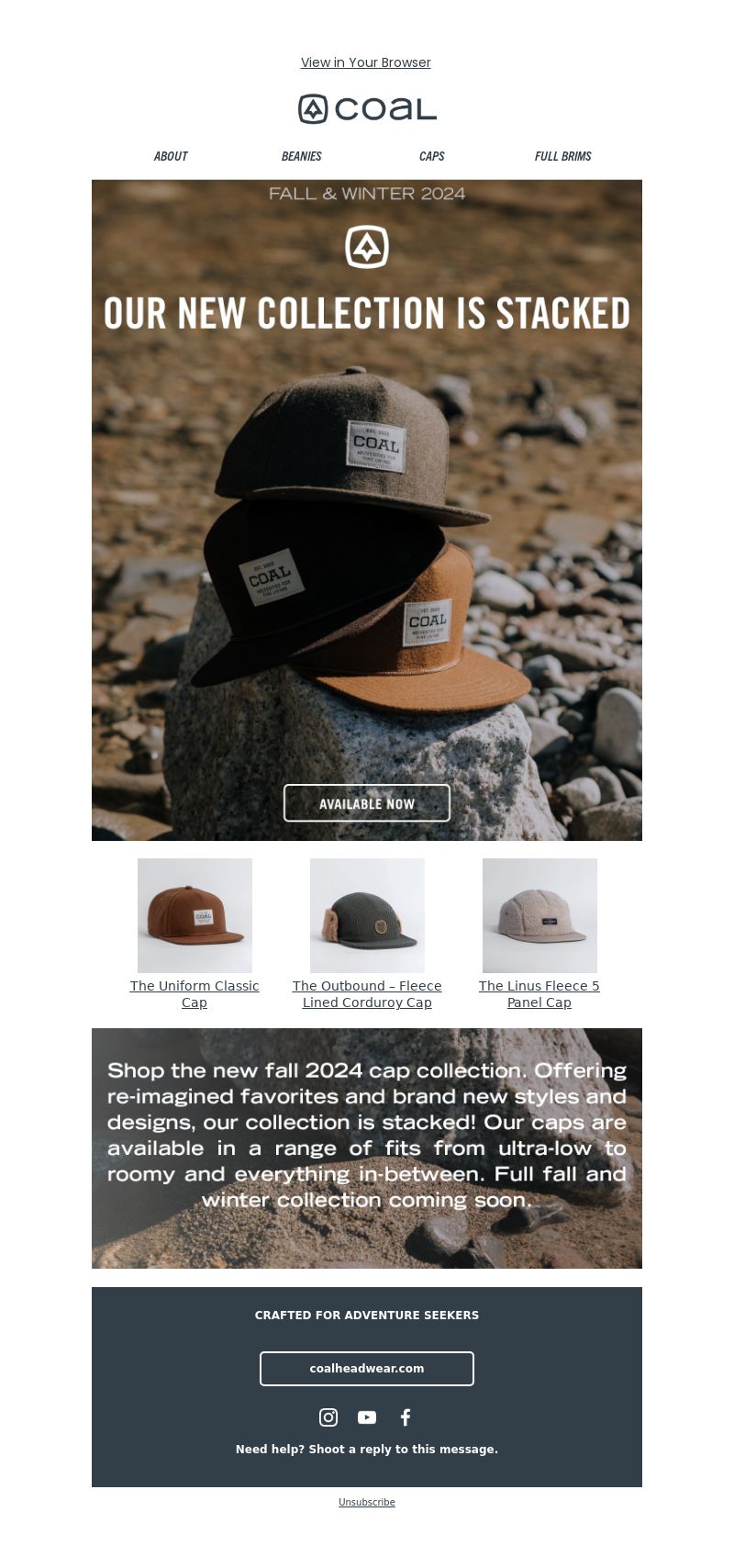Open The Linus Fleece 5 Panel Cap link
734x1568 pixels.
(x=539, y=994)
